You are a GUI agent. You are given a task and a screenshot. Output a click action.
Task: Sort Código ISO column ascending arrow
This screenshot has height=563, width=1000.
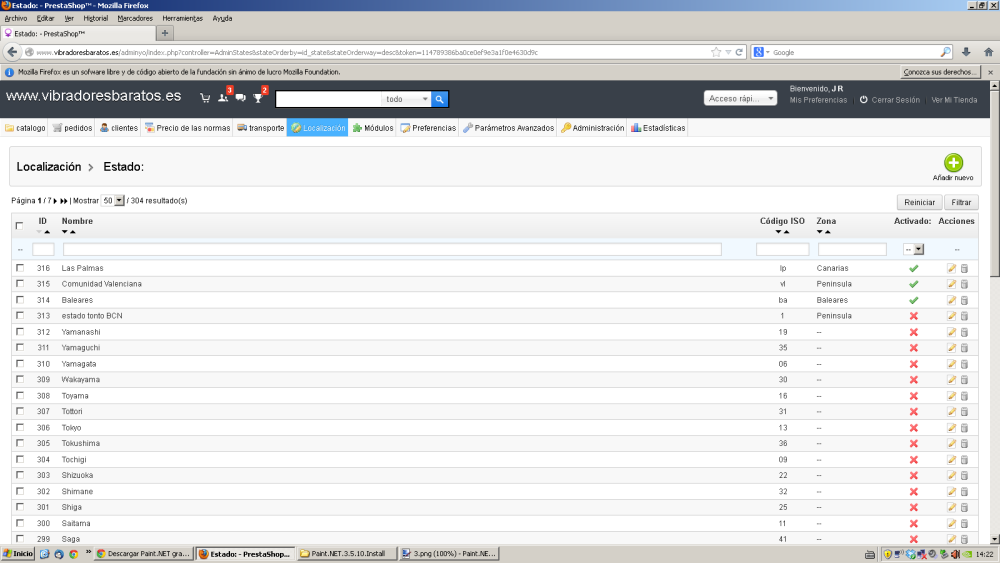tap(786, 232)
